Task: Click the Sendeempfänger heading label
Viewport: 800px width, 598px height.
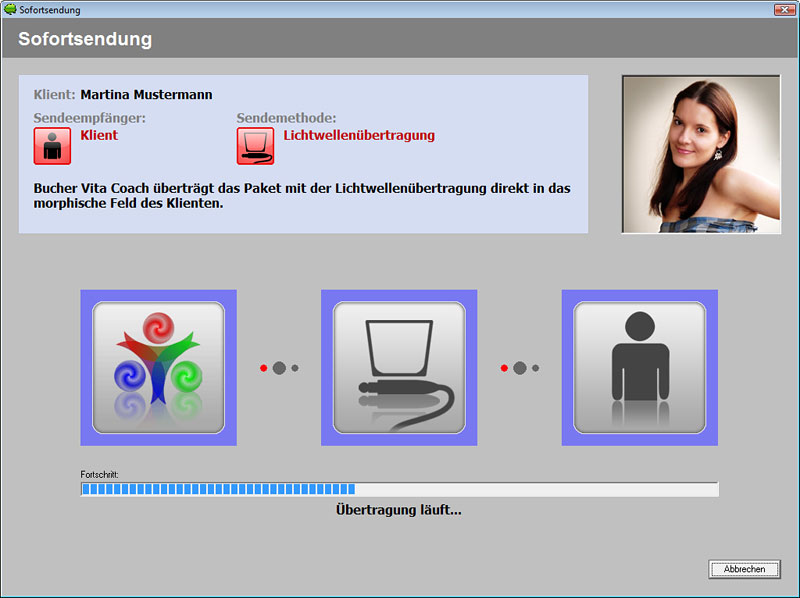Action: (x=90, y=118)
